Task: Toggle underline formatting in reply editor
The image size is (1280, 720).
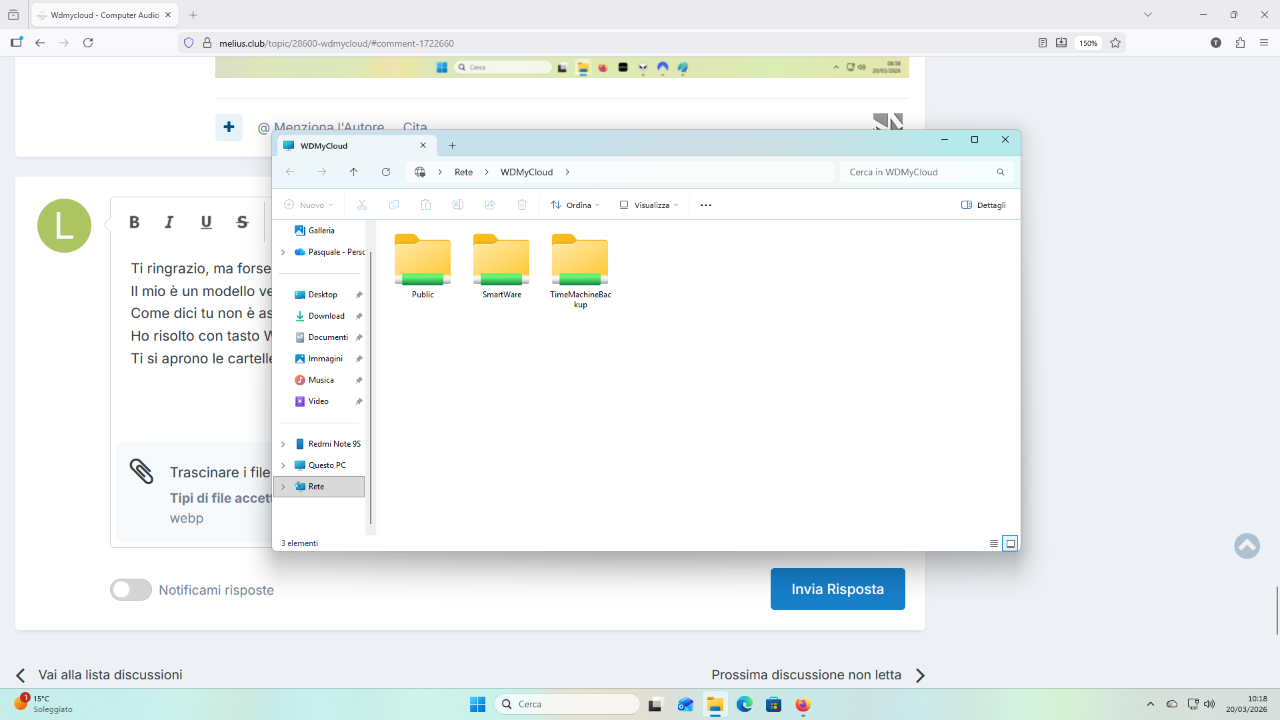Action: (x=206, y=222)
